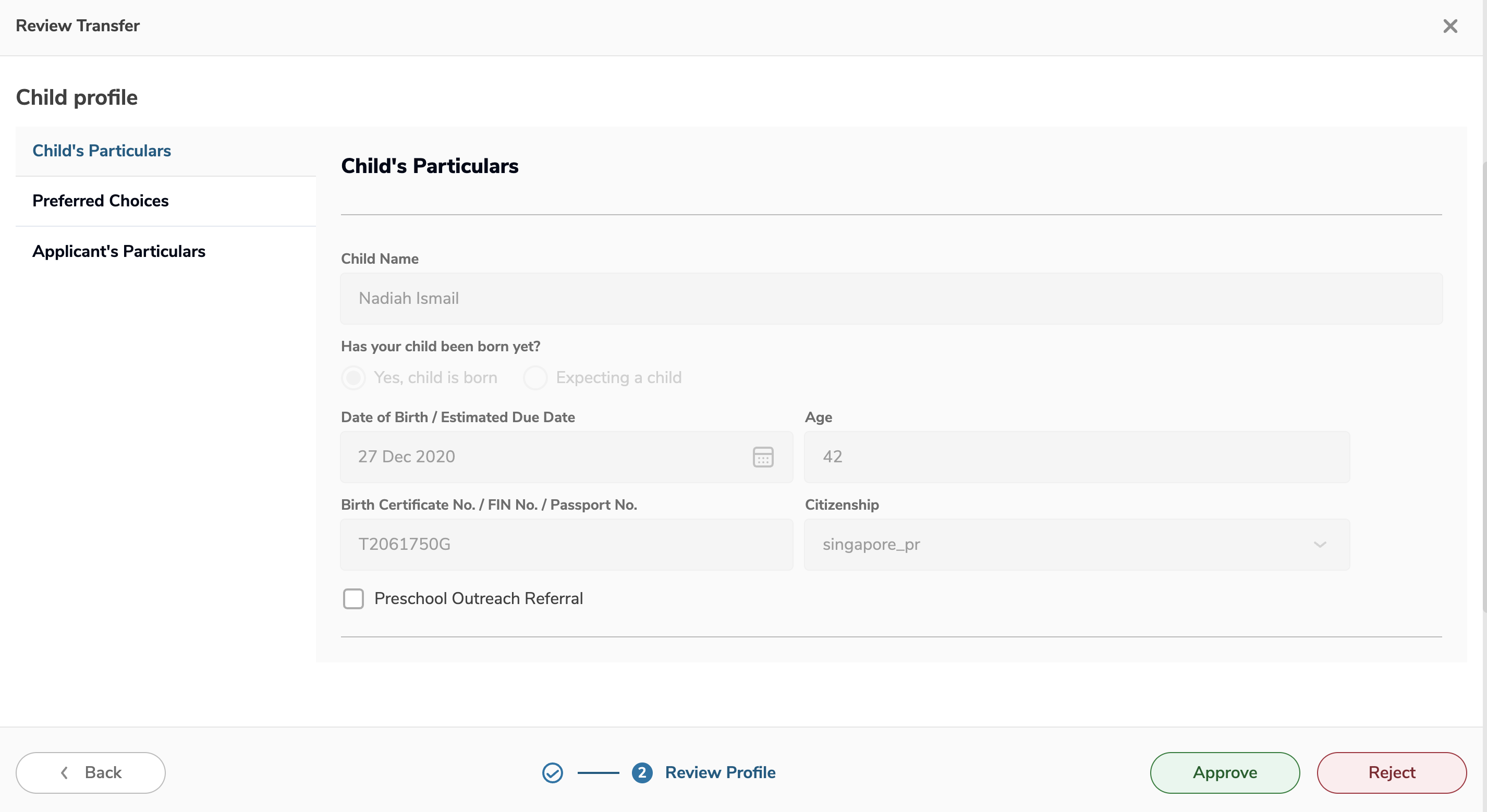Image resolution: width=1487 pixels, height=812 pixels.
Task: Click the Back button arrow icon
Action: click(x=65, y=772)
